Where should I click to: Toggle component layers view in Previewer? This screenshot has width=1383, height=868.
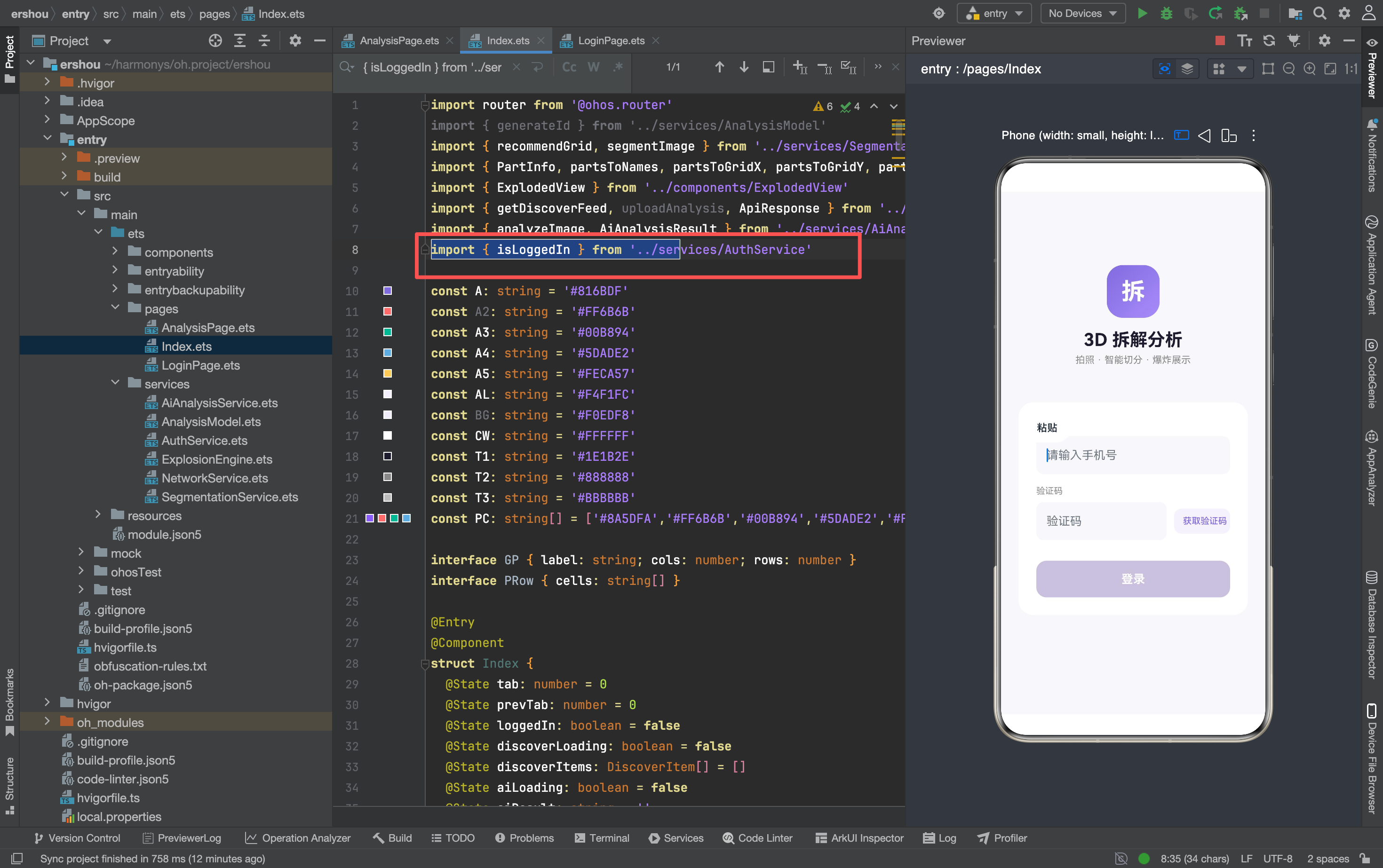(1187, 69)
